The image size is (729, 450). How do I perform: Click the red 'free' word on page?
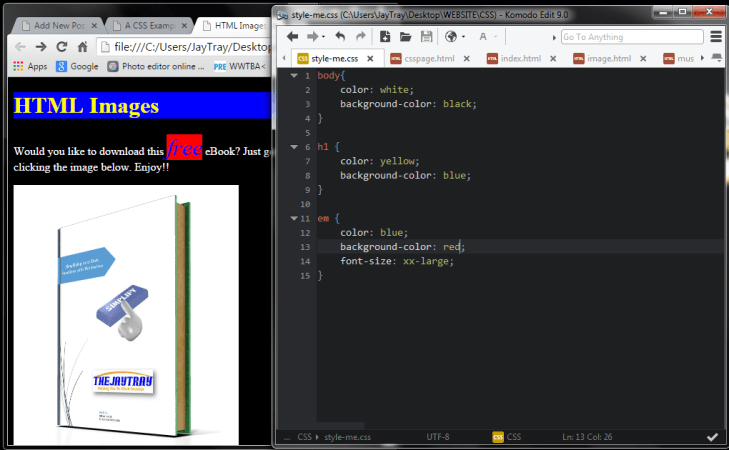pos(184,148)
